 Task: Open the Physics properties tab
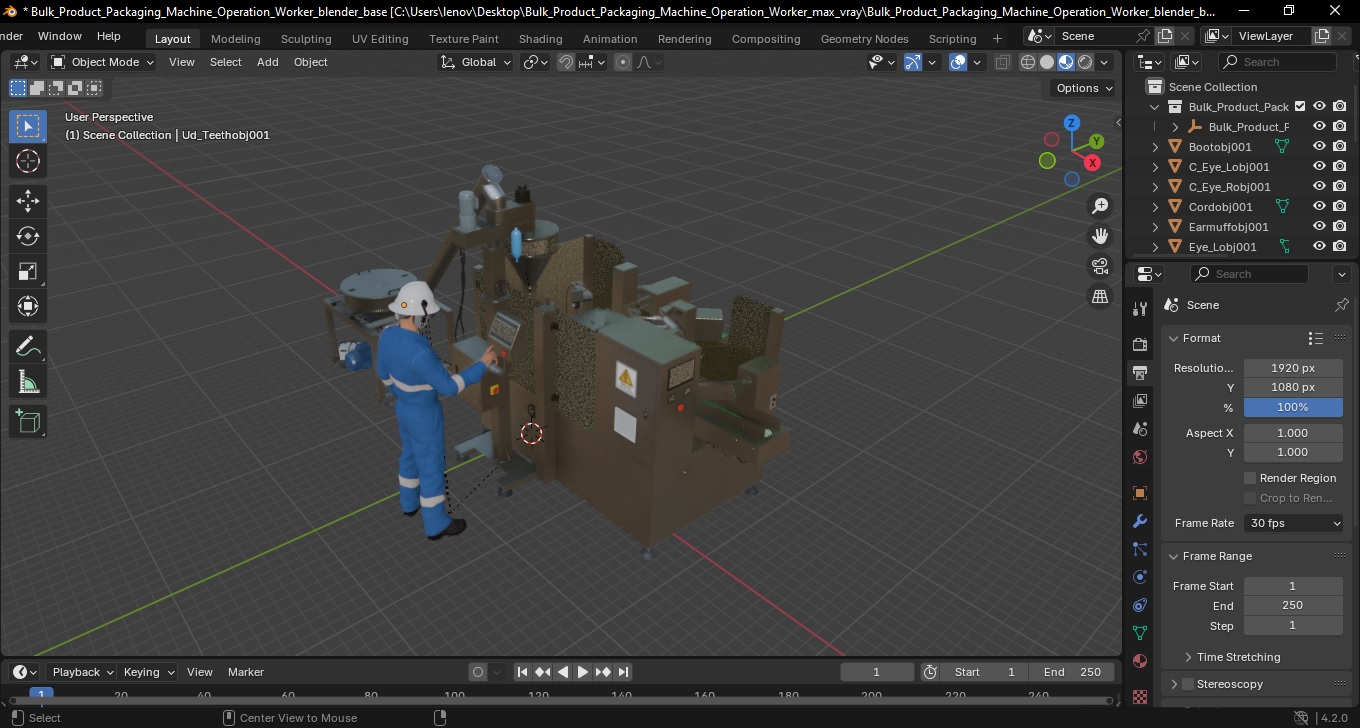(1140, 577)
